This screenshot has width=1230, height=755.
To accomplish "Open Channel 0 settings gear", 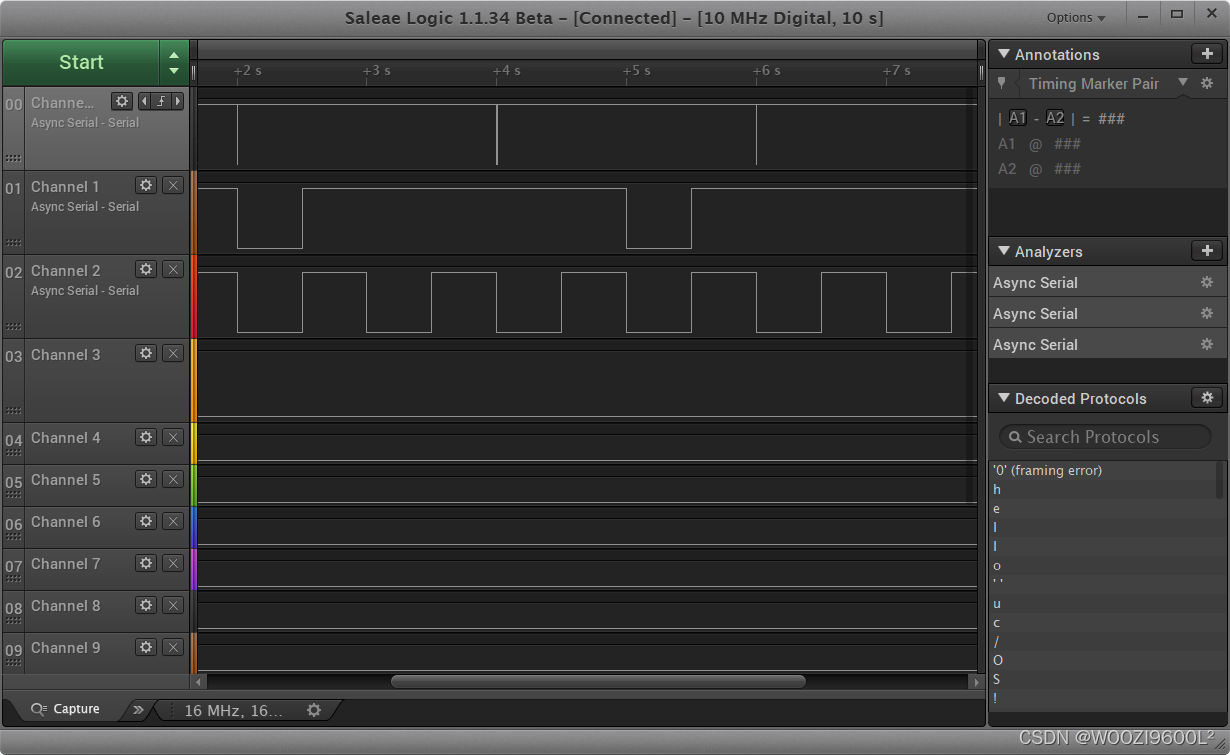I will pos(122,101).
